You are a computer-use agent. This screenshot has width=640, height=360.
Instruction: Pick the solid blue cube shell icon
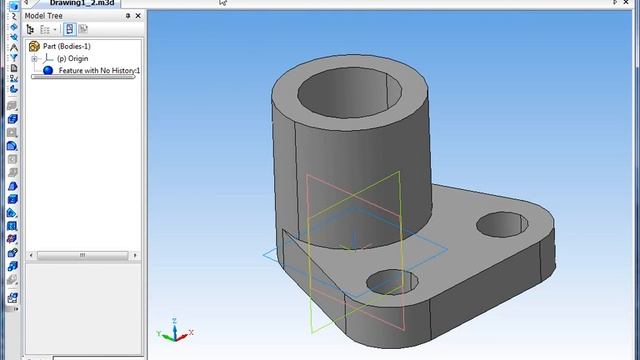(x=12, y=199)
